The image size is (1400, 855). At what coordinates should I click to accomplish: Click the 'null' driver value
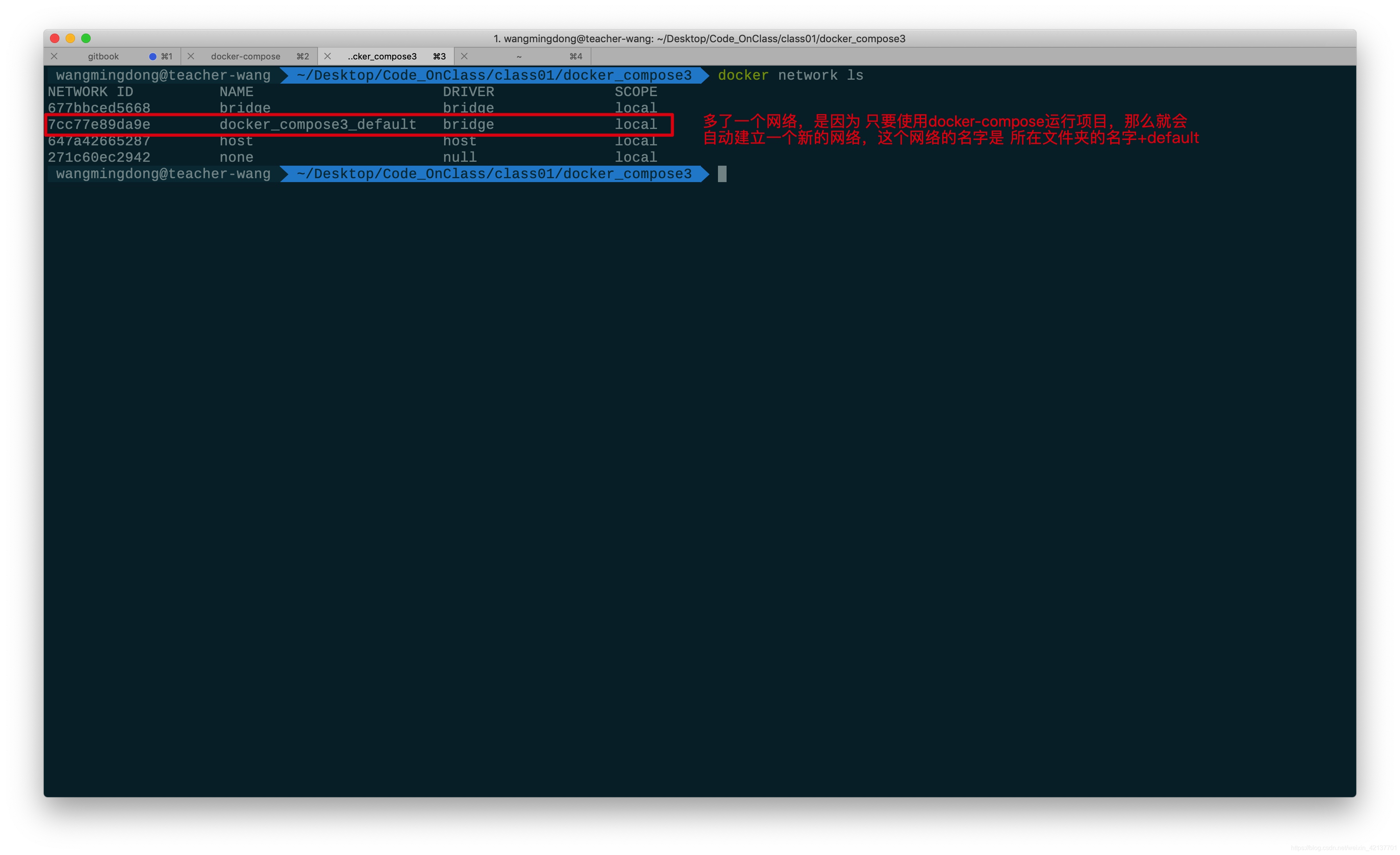(x=460, y=157)
